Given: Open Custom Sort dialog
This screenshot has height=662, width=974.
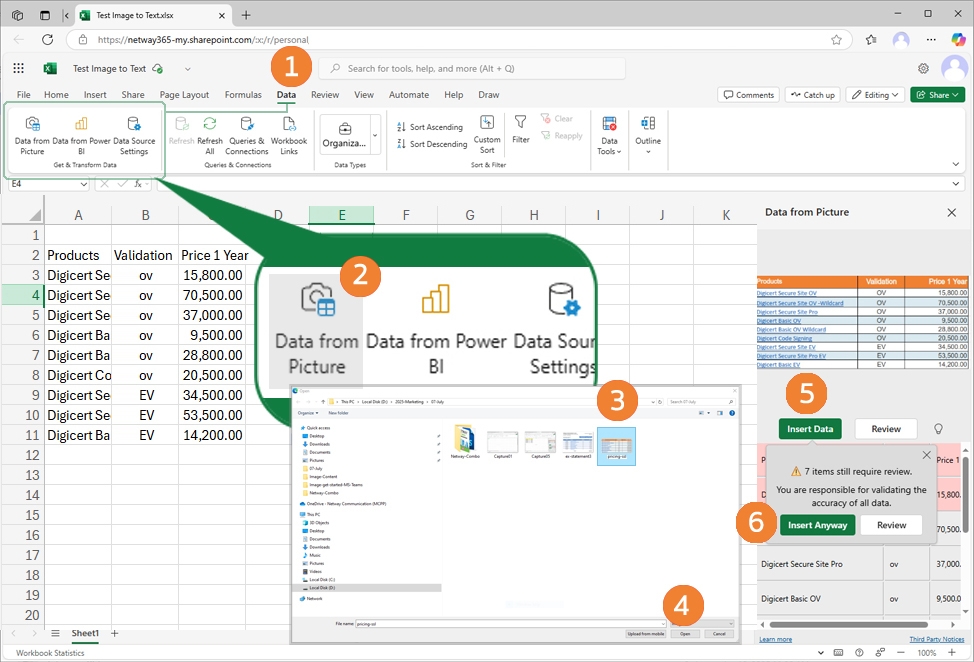Looking at the screenshot, I should [x=487, y=134].
